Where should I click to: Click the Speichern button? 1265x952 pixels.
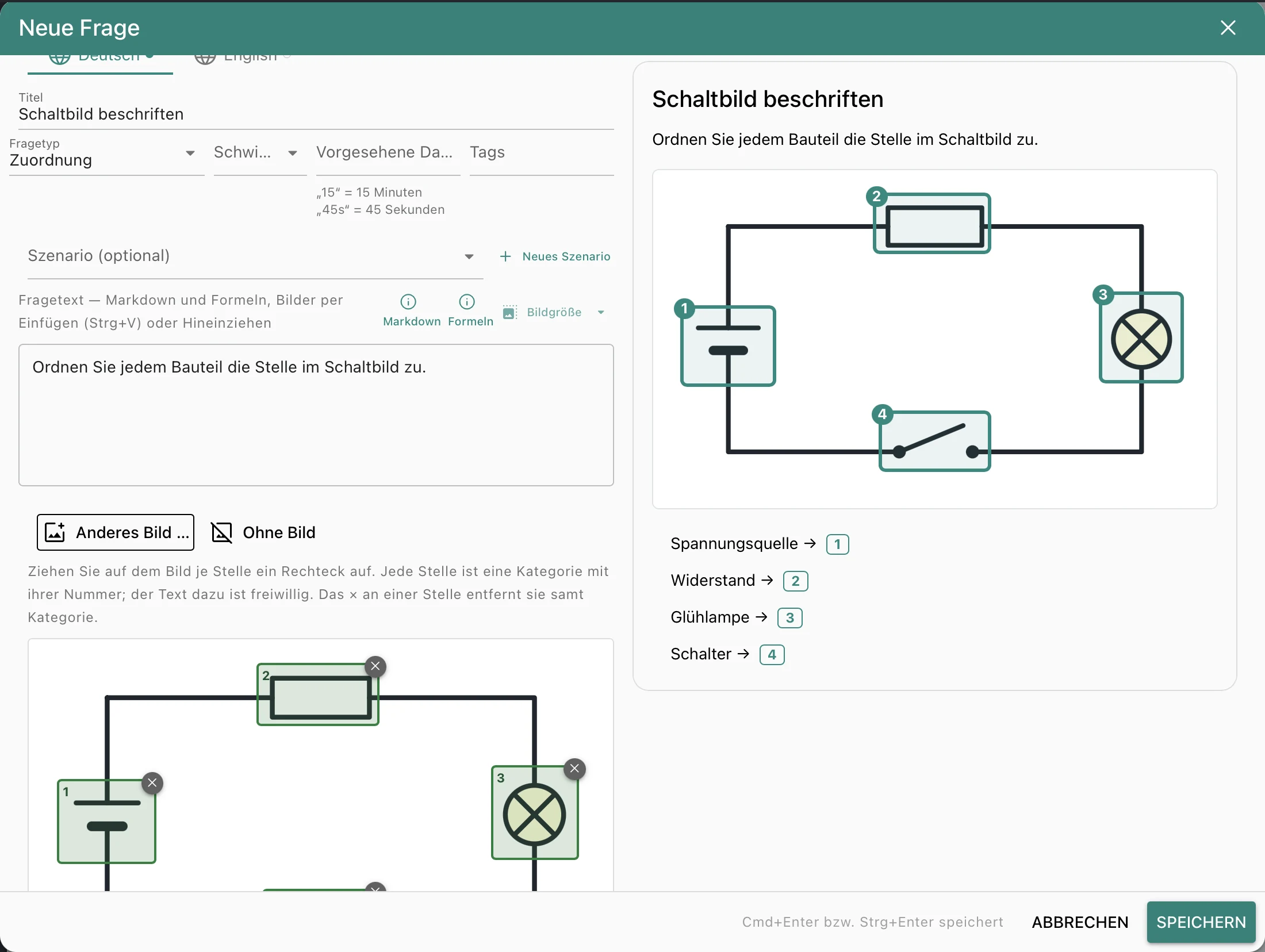1201,922
